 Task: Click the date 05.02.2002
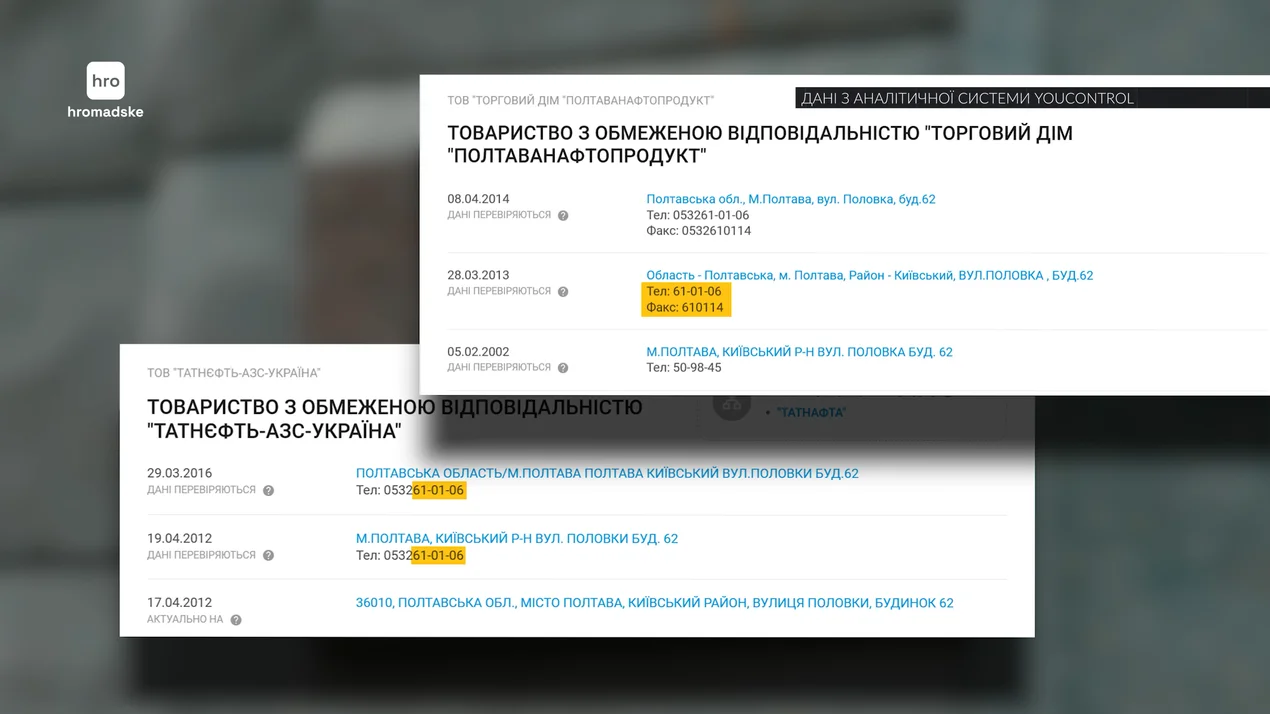[x=479, y=352]
